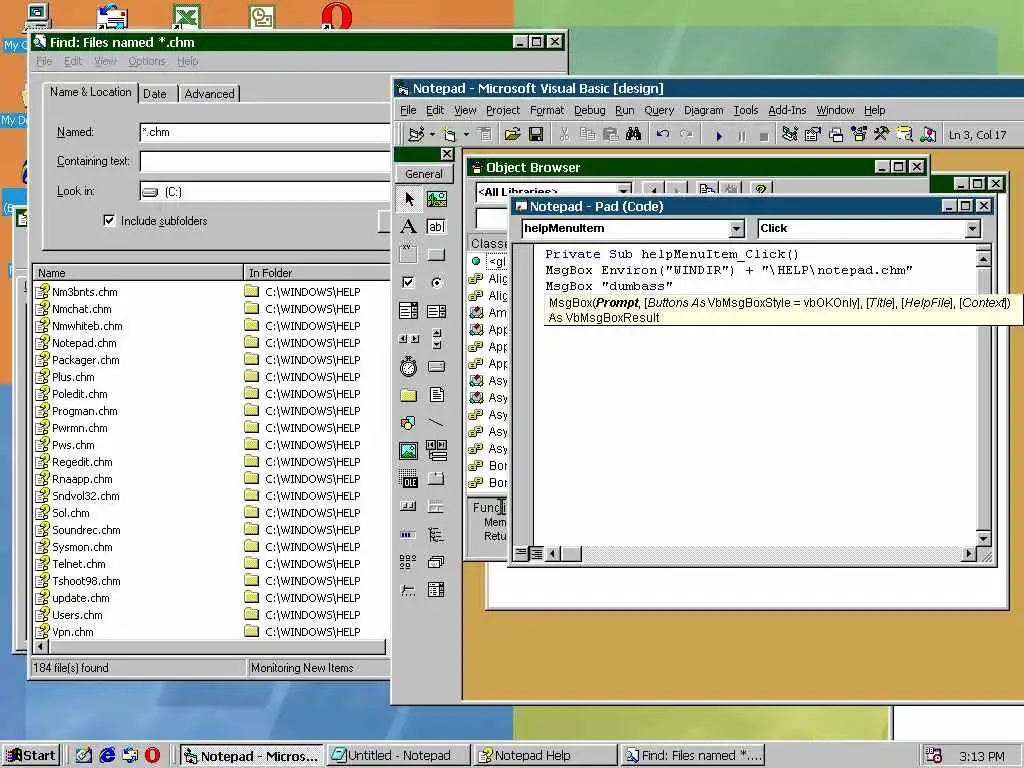
Task: Click the Containing text input field
Action: point(265,161)
